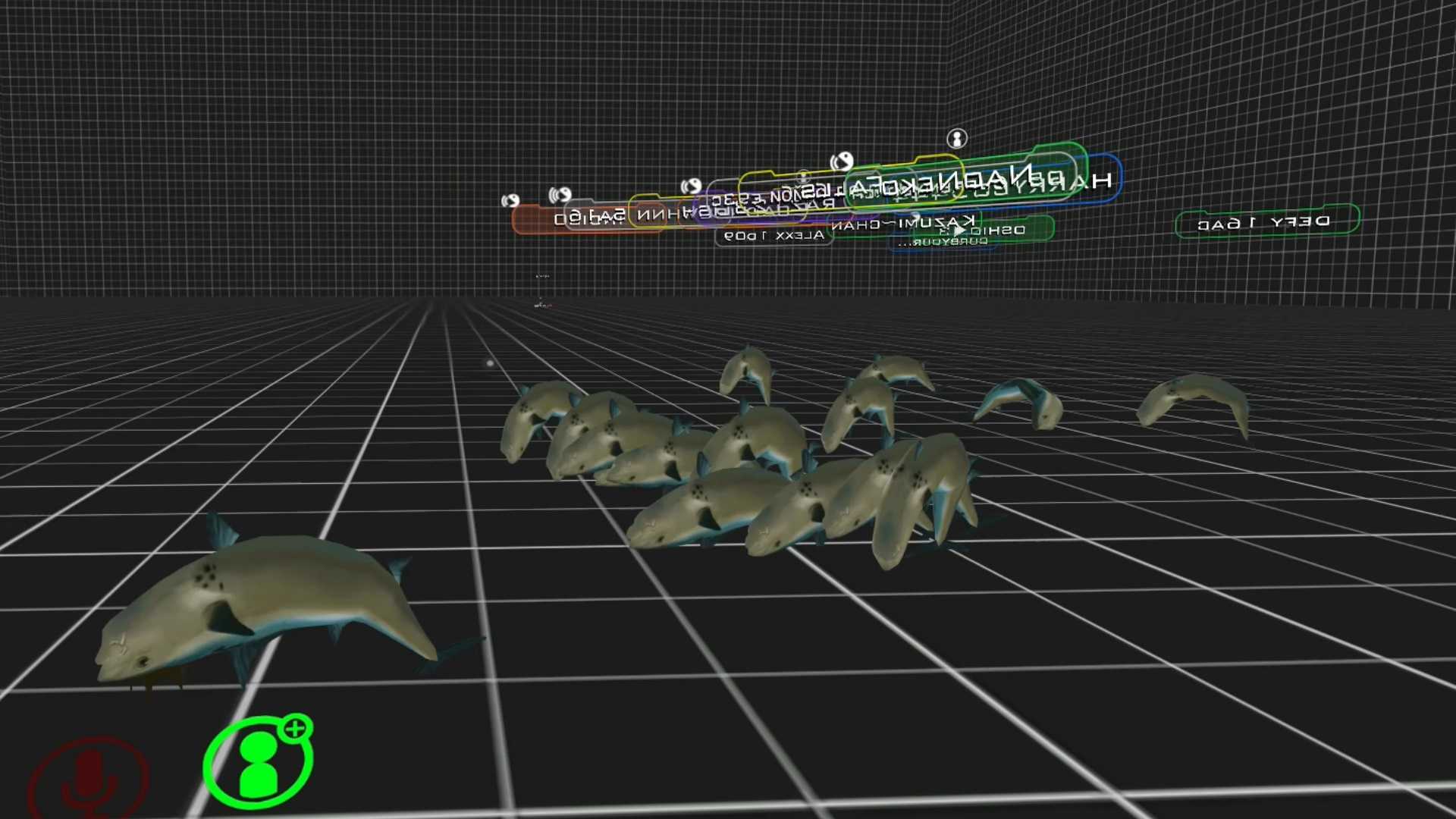Click the play arrow on OSHIO nameplate
The image size is (1456, 819).
959,230
